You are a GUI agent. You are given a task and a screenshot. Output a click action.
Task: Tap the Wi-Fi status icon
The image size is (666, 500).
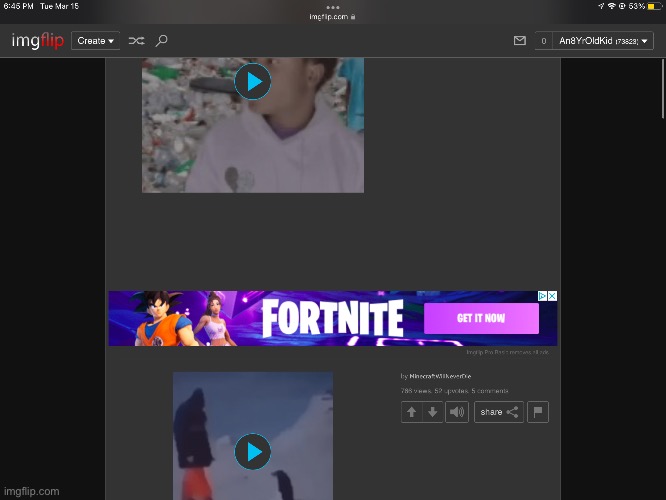pos(612,6)
